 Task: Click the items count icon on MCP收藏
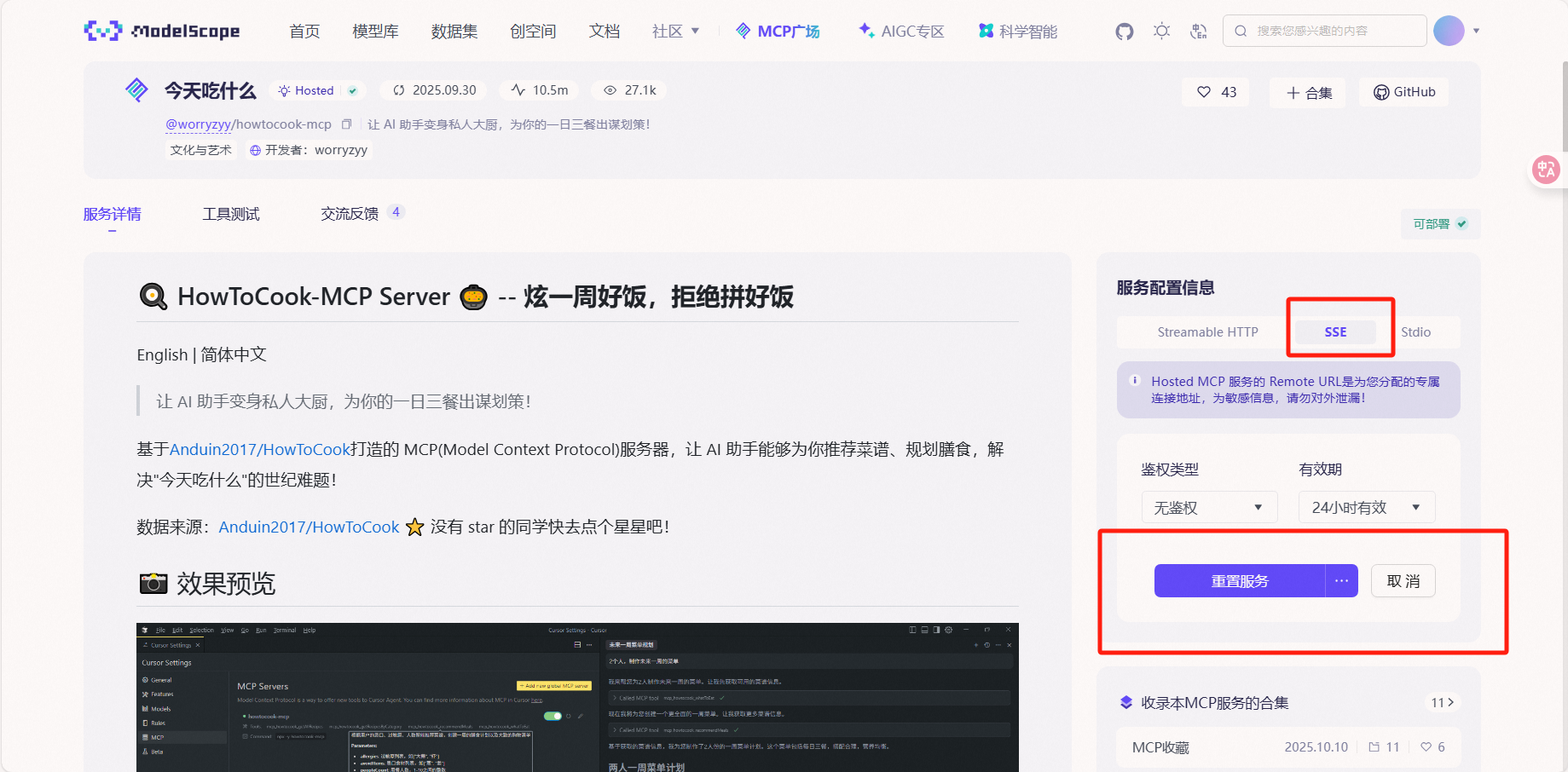[1384, 747]
